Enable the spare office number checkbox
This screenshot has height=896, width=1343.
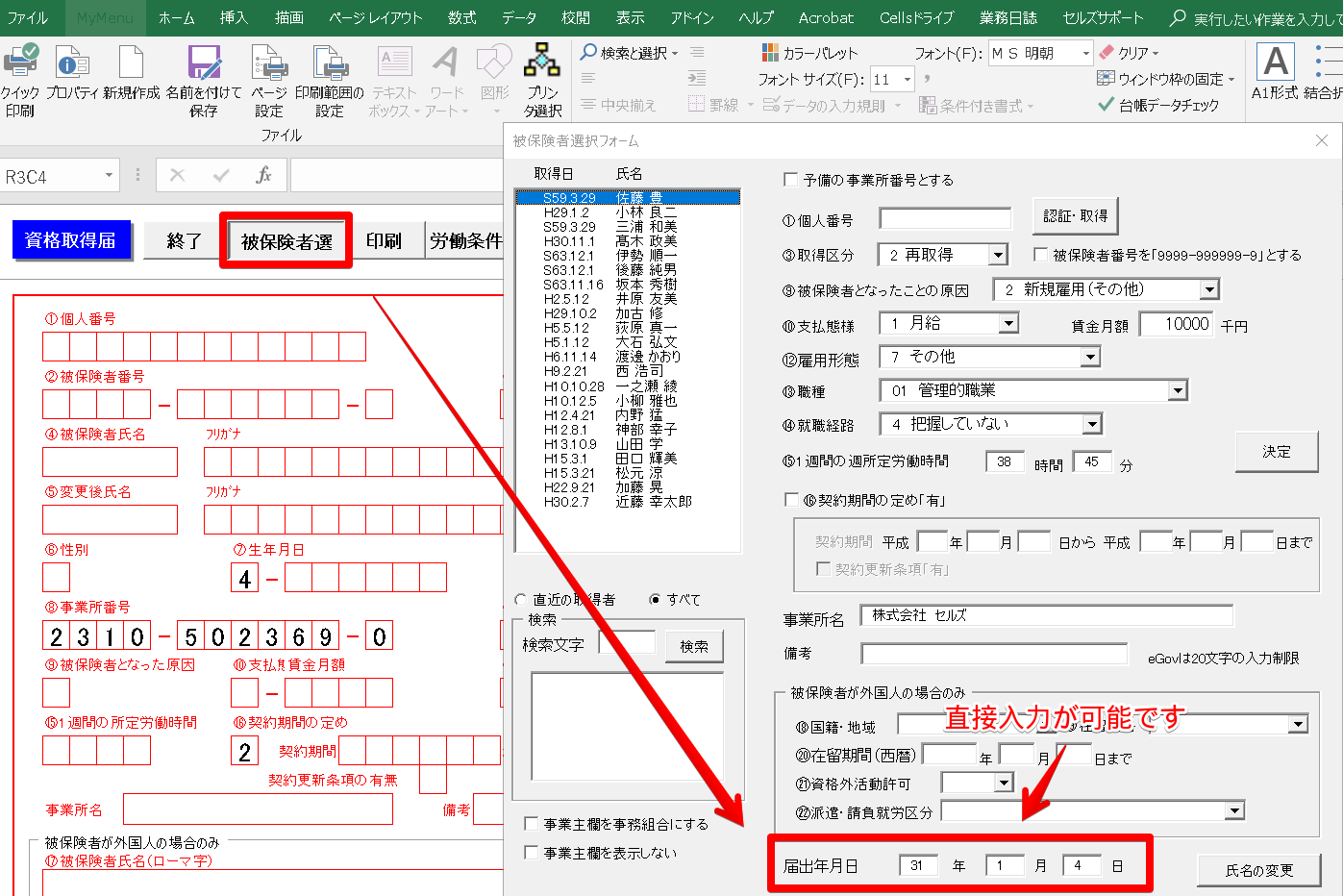791,180
